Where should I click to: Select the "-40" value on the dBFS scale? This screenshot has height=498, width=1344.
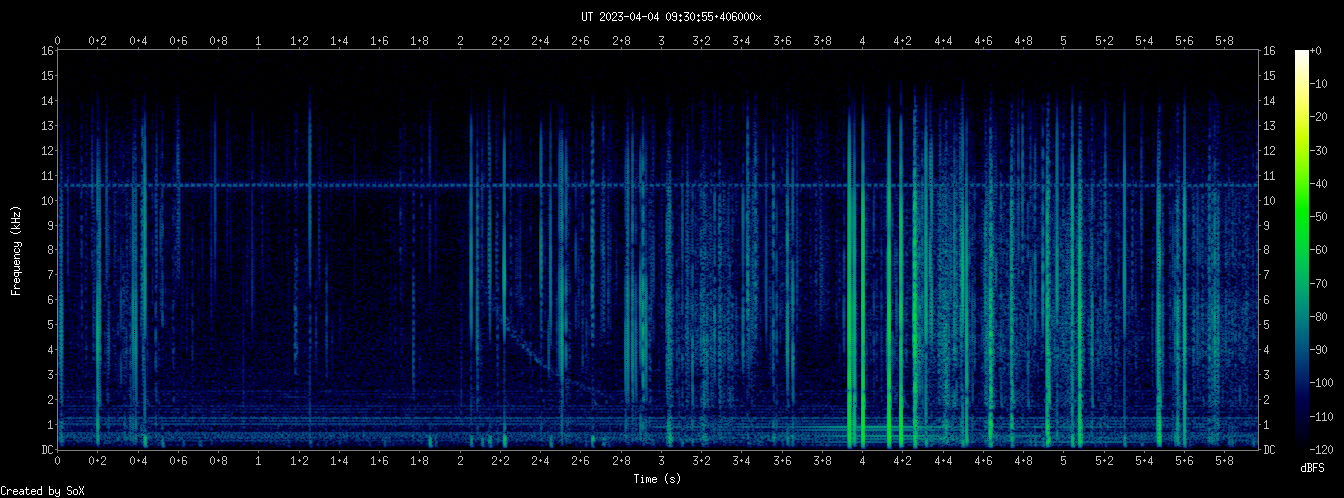(1321, 184)
